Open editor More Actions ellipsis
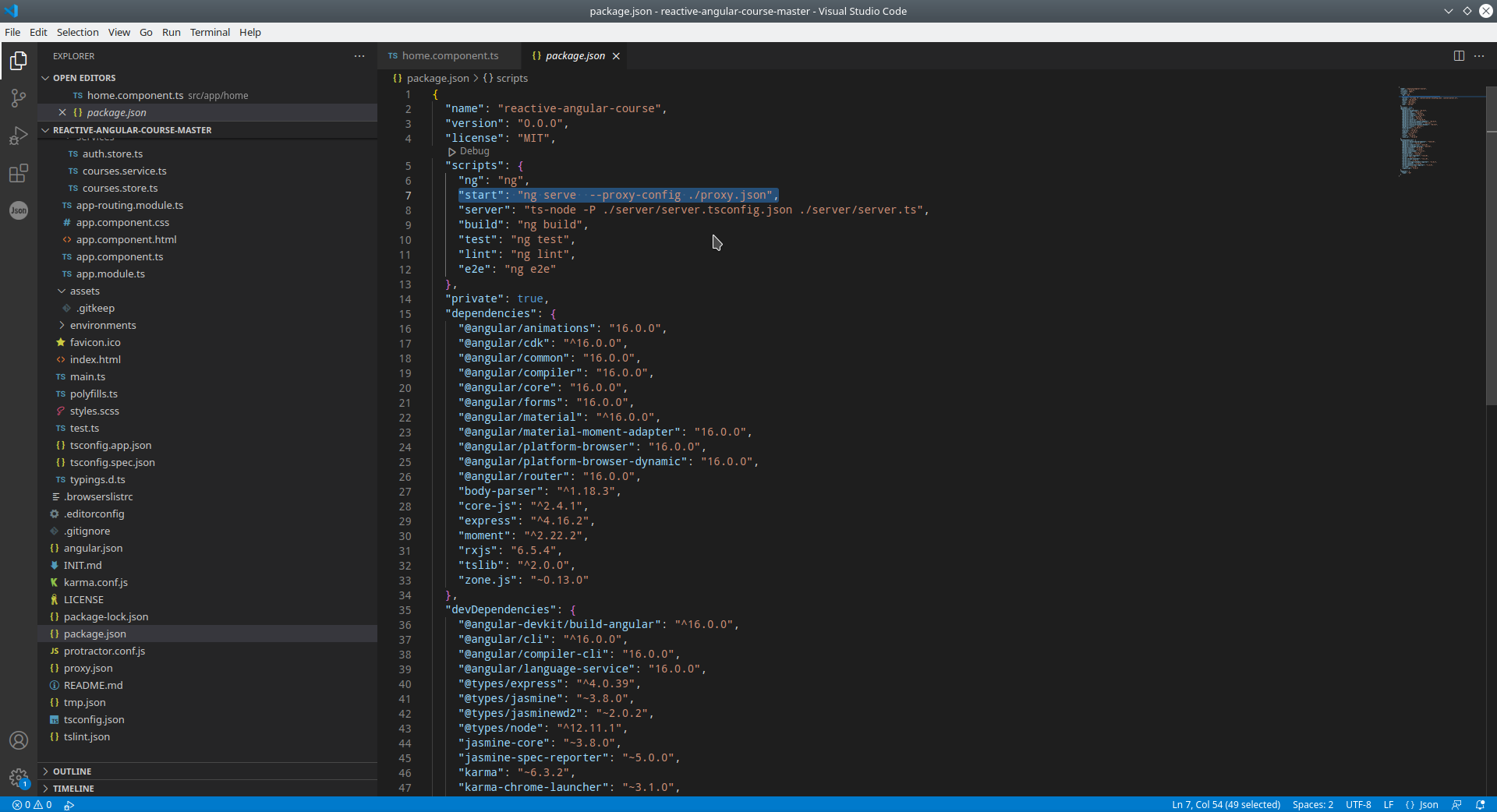This screenshot has width=1497, height=812. coord(1479,56)
